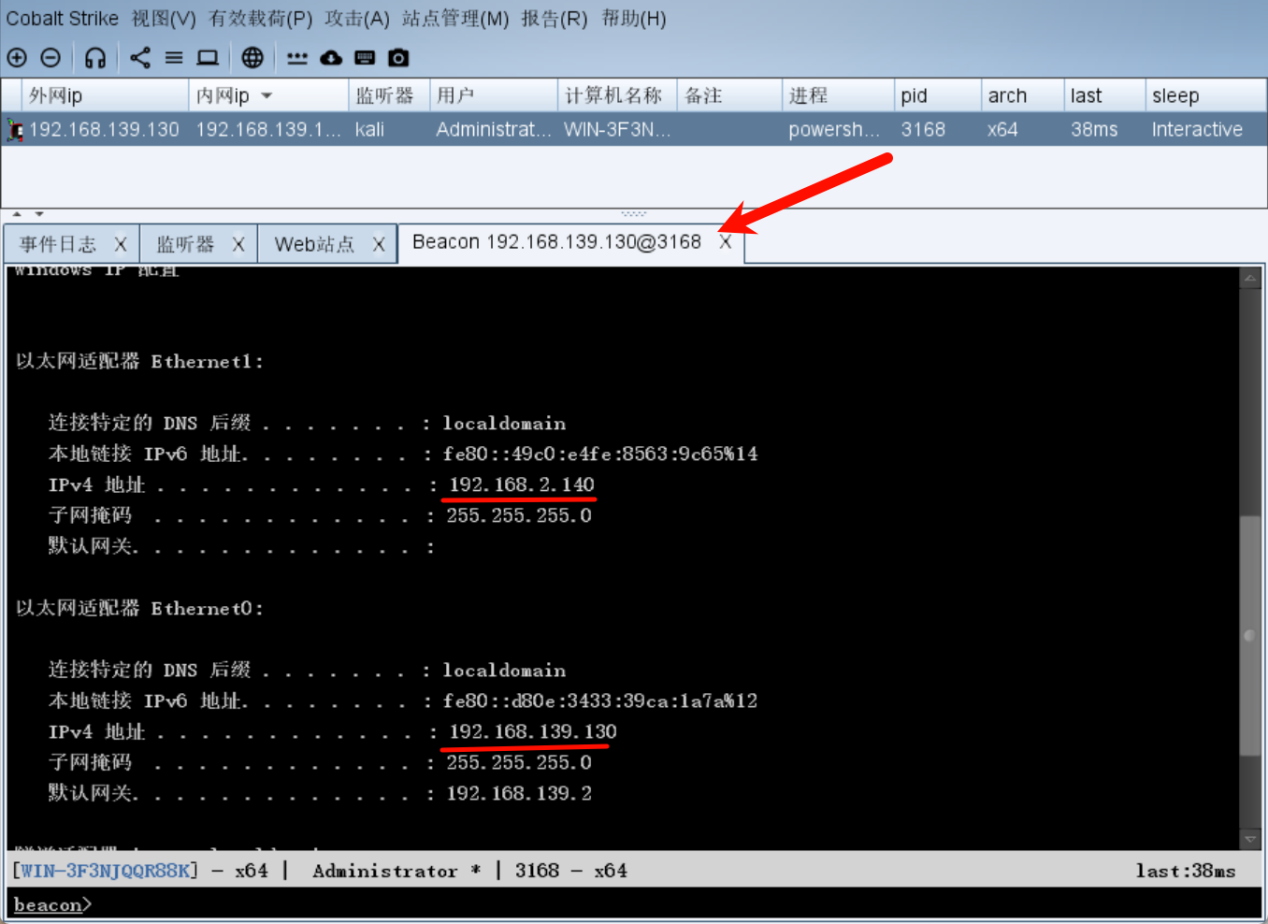Switch to the 监听器 tab
1268x924 pixels.
coord(185,244)
